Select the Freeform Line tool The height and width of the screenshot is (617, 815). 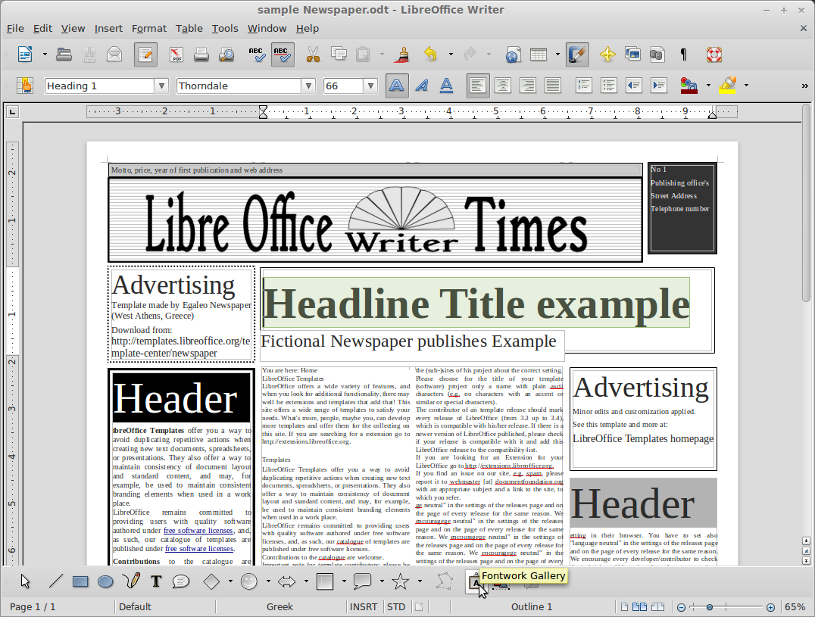133,581
